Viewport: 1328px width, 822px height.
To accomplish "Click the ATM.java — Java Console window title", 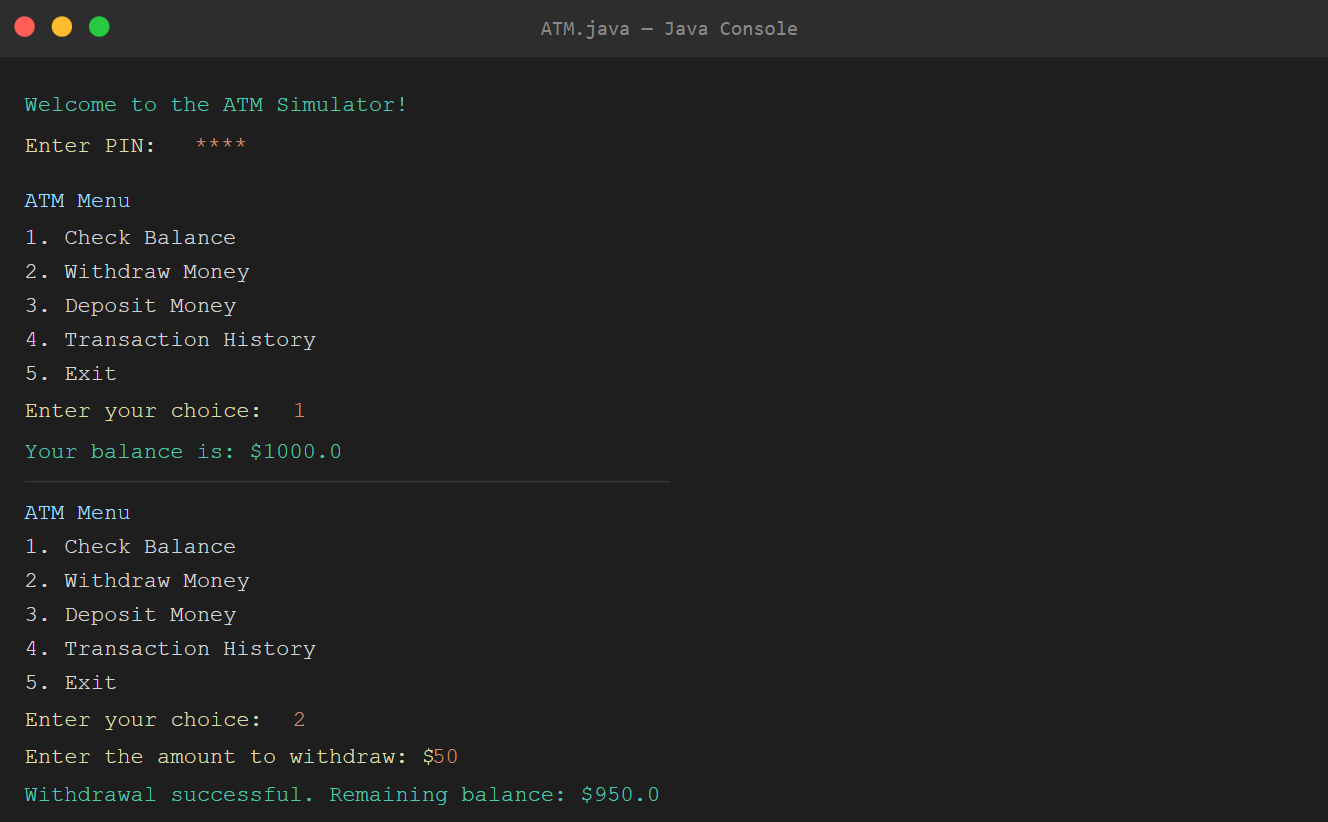I will (668, 29).
